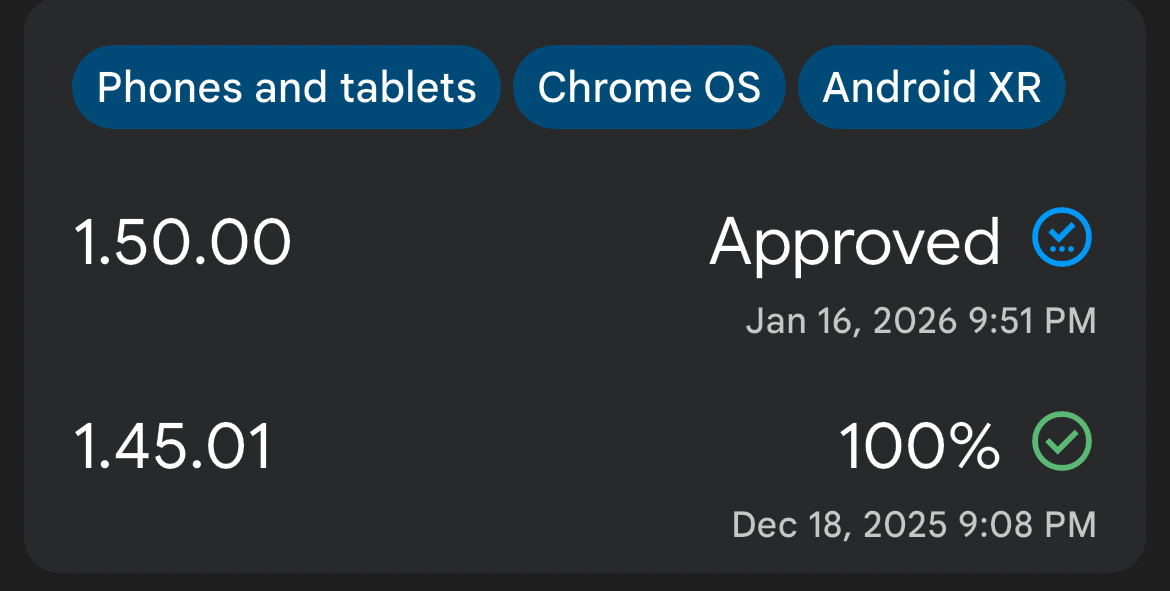
Task: Open version 1.50.00 release
Action: click(x=183, y=243)
